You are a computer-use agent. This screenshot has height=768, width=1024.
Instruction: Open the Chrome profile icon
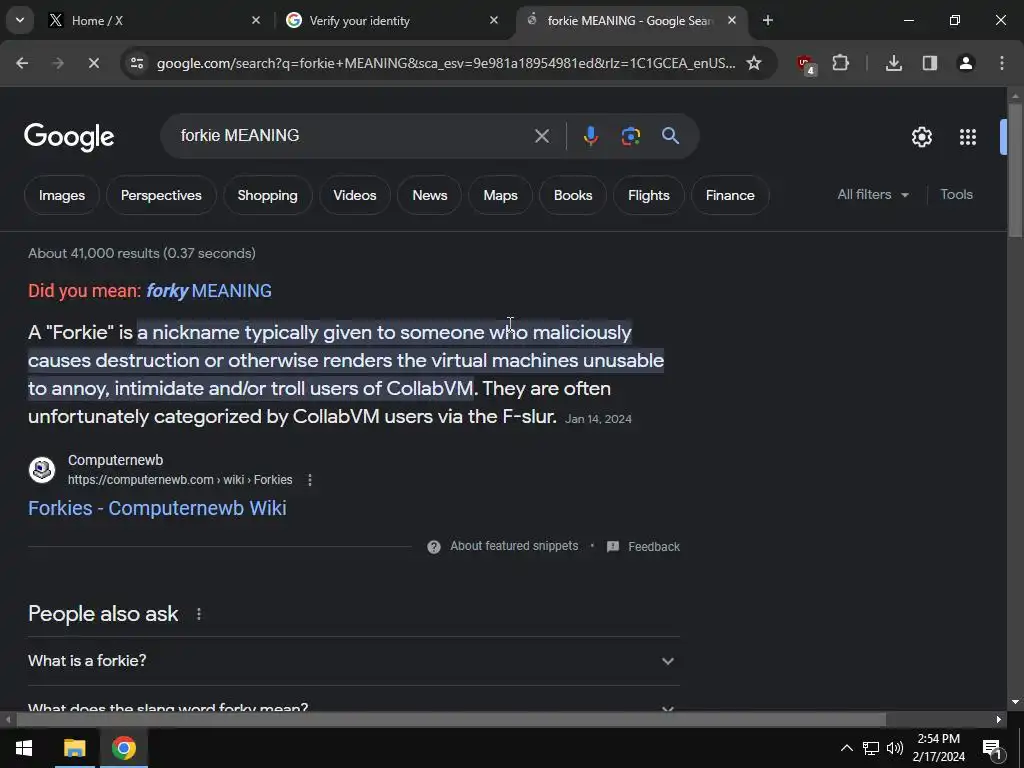point(965,63)
